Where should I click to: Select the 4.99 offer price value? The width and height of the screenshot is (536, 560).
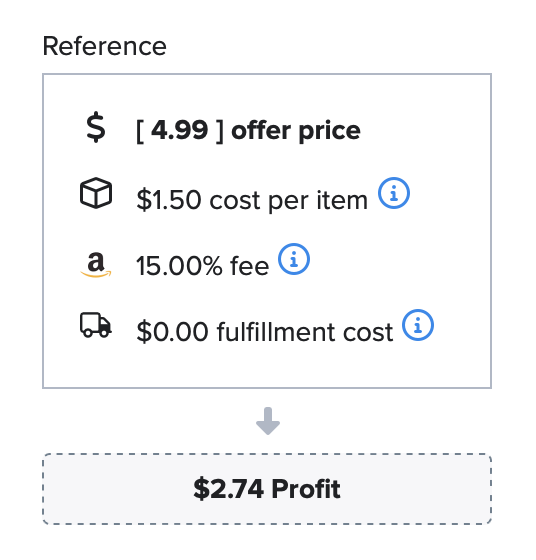click(179, 130)
